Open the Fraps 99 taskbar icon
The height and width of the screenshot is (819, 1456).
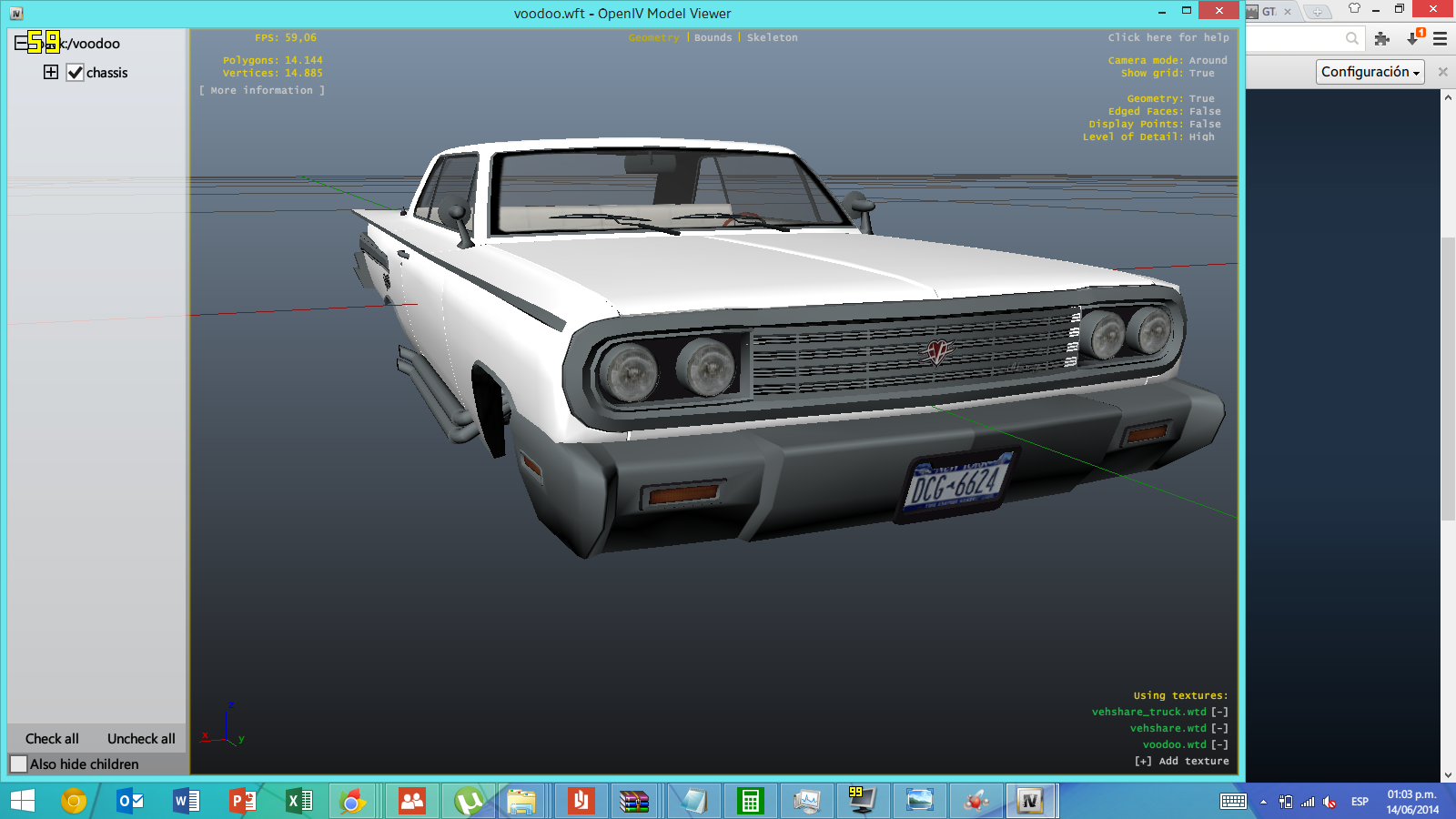[x=863, y=801]
